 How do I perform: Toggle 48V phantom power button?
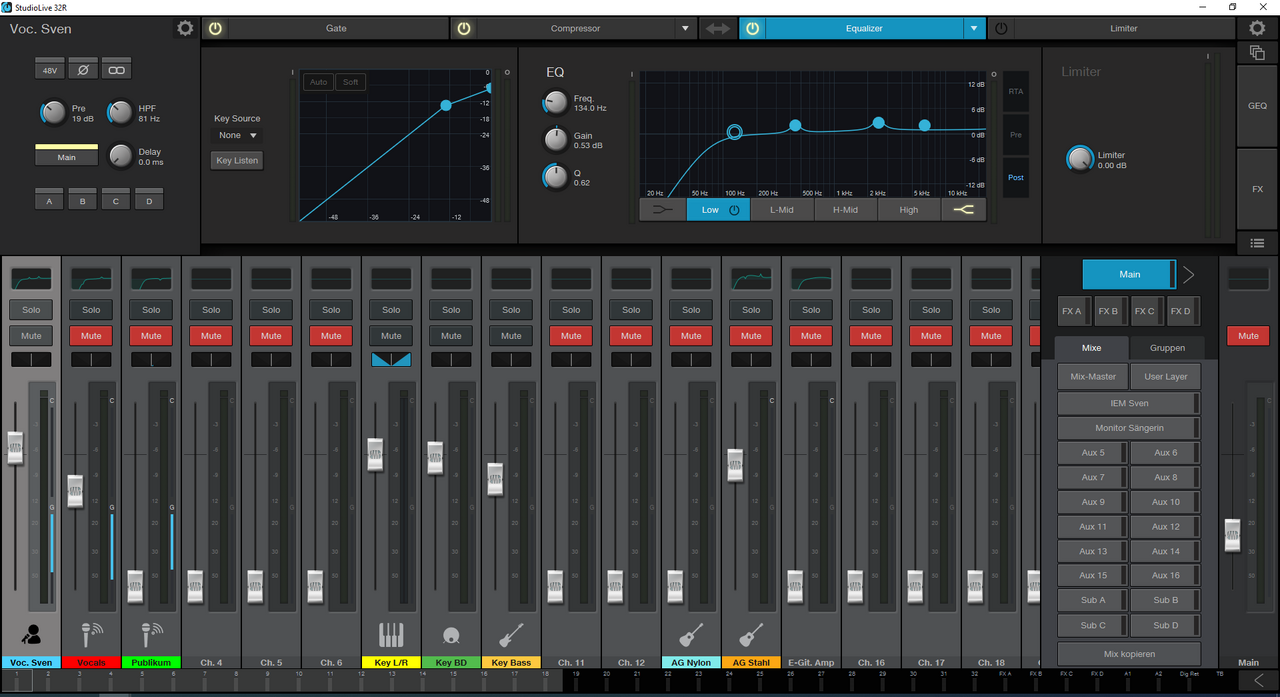49,70
